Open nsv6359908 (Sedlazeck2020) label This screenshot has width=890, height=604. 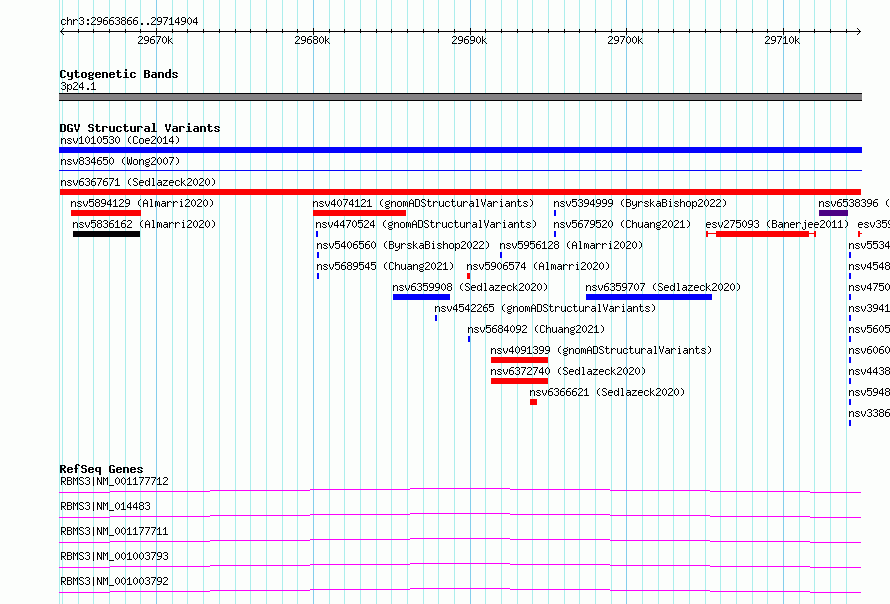[470, 287]
